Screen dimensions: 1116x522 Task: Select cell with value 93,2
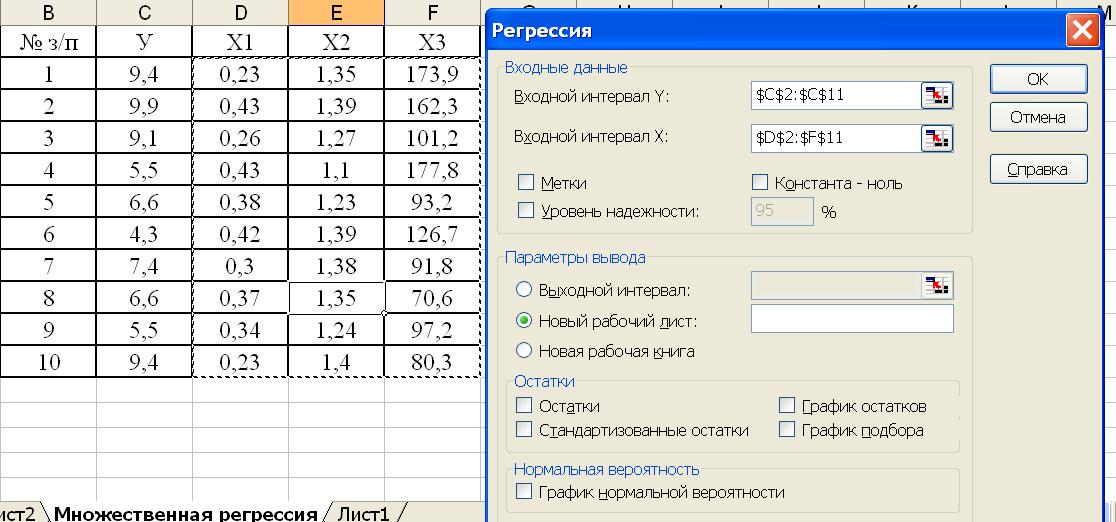[432, 202]
